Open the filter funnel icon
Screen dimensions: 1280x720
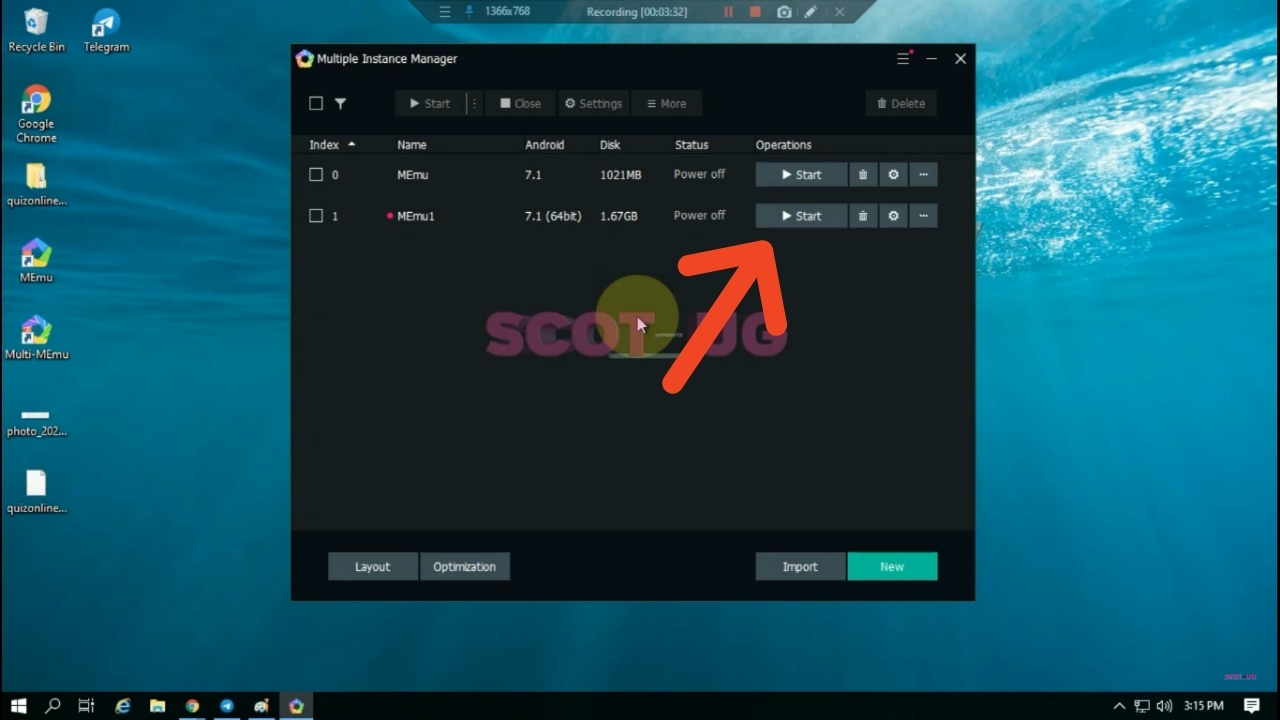[340, 103]
